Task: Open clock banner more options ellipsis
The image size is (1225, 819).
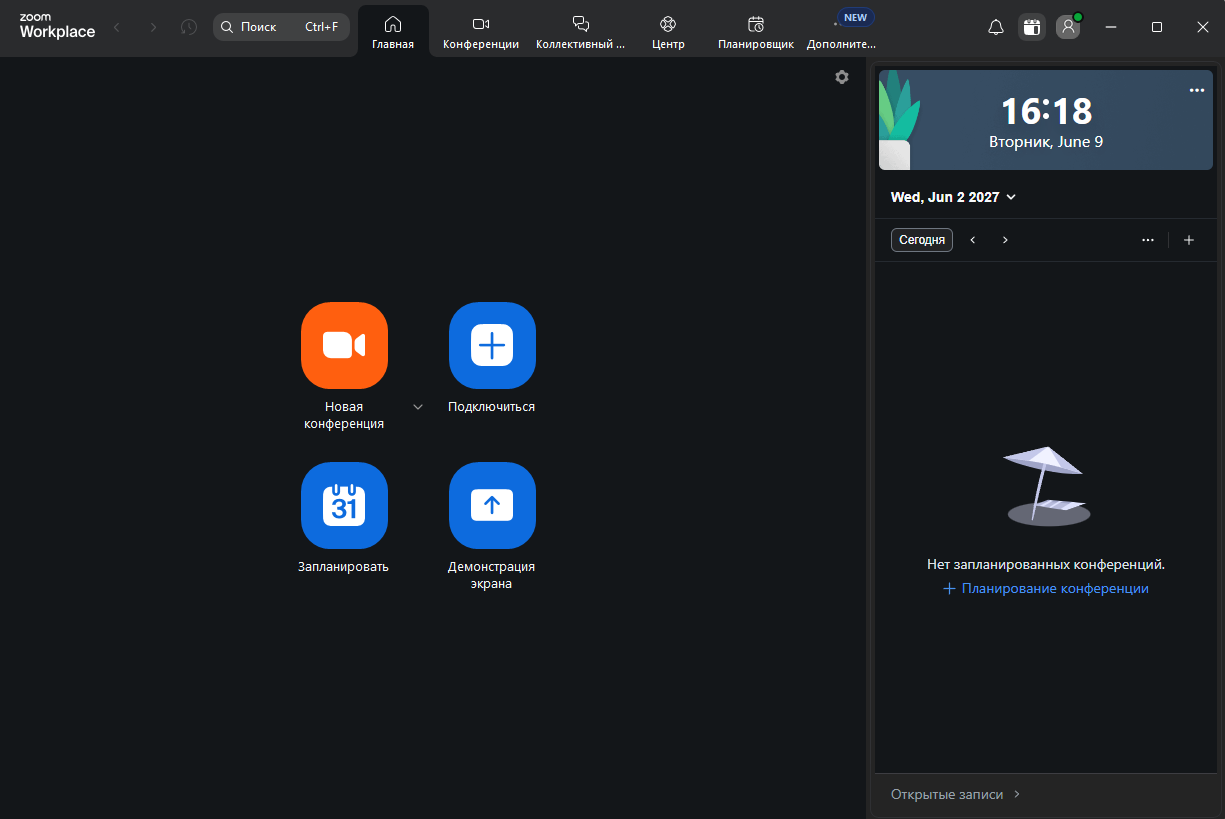Action: pos(1197,90)
